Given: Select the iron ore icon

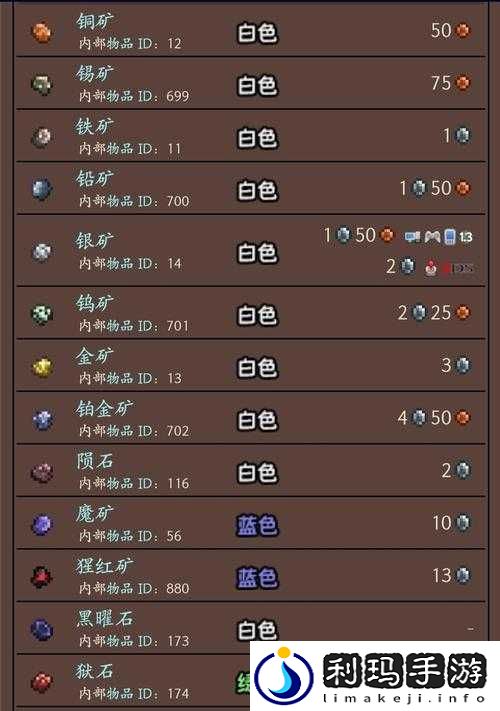Looking at the screenshot, I should (x=41, y=137).
